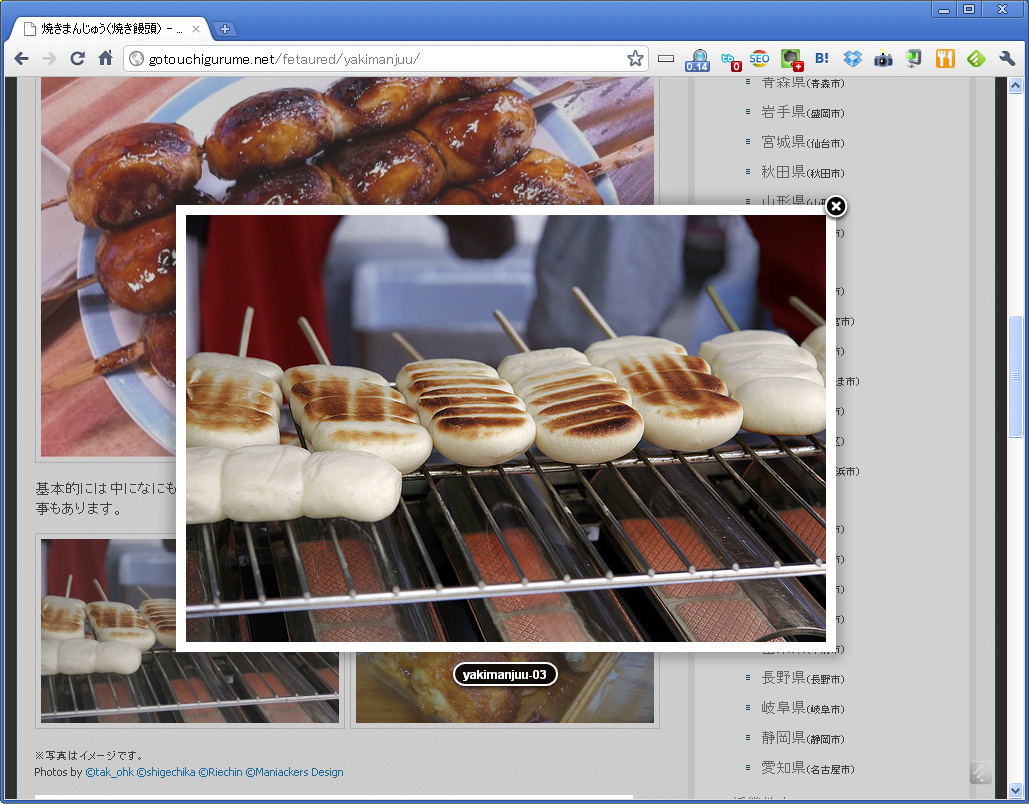Open the 長野県 prefecture link

click(x=783, y=678)
